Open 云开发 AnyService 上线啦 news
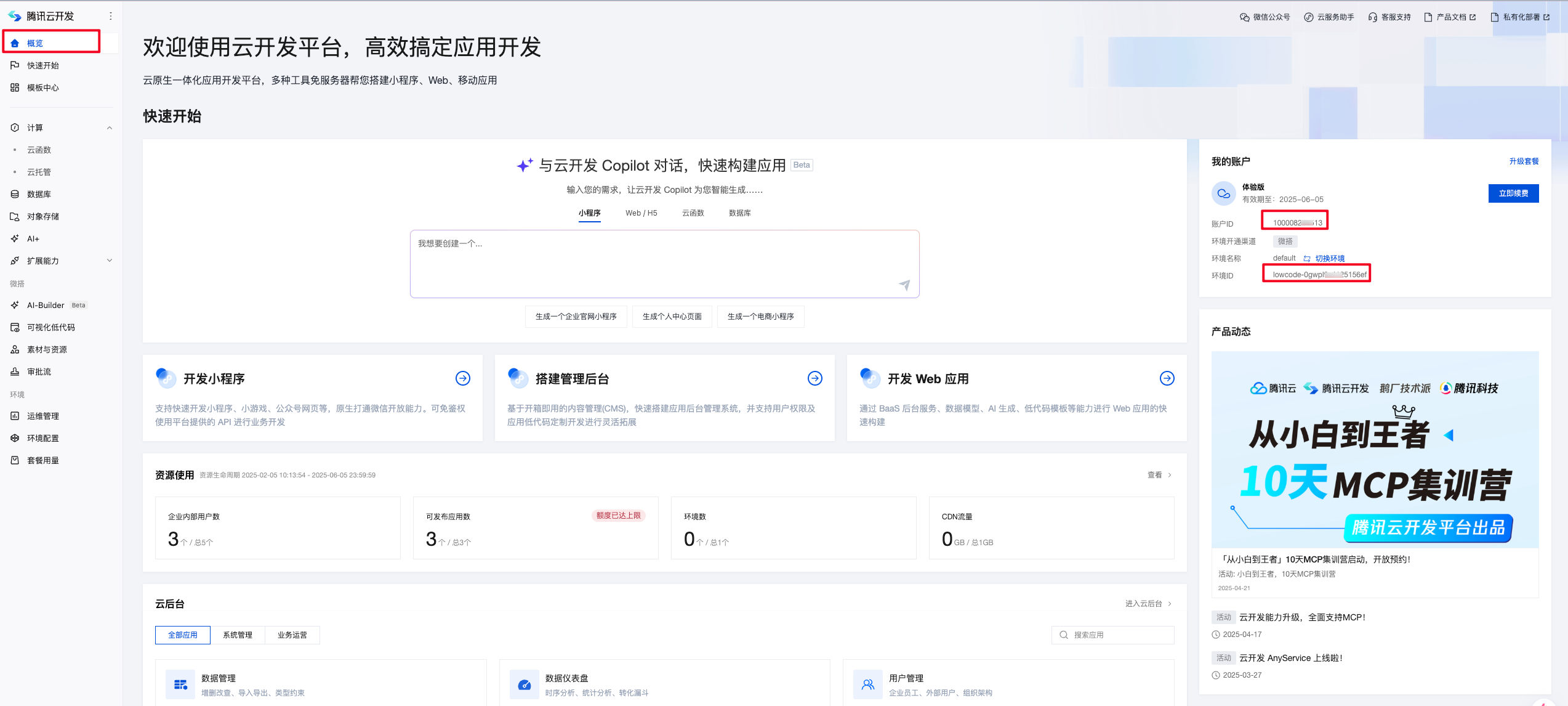This screenshot has width=1568, height=706. [1291, 658]
